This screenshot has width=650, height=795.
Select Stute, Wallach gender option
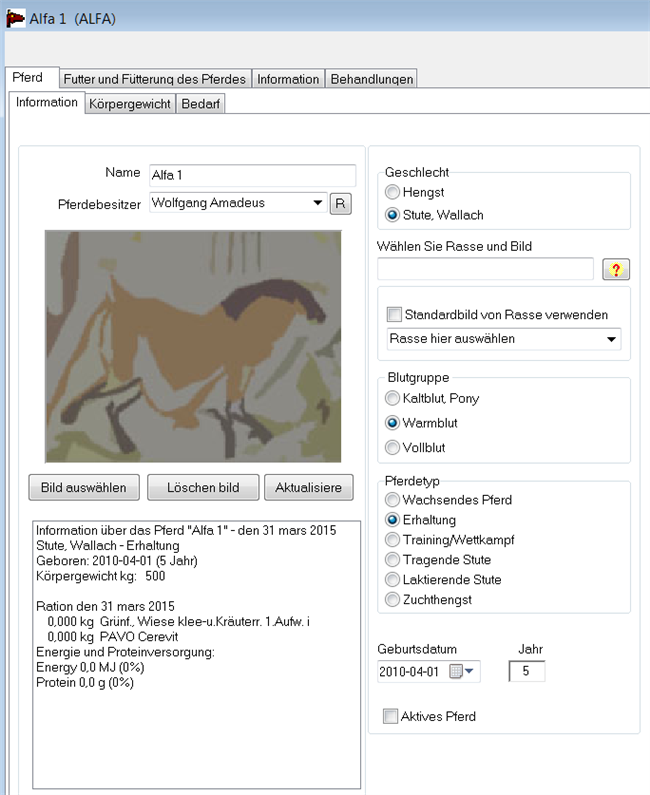(392, 215)
